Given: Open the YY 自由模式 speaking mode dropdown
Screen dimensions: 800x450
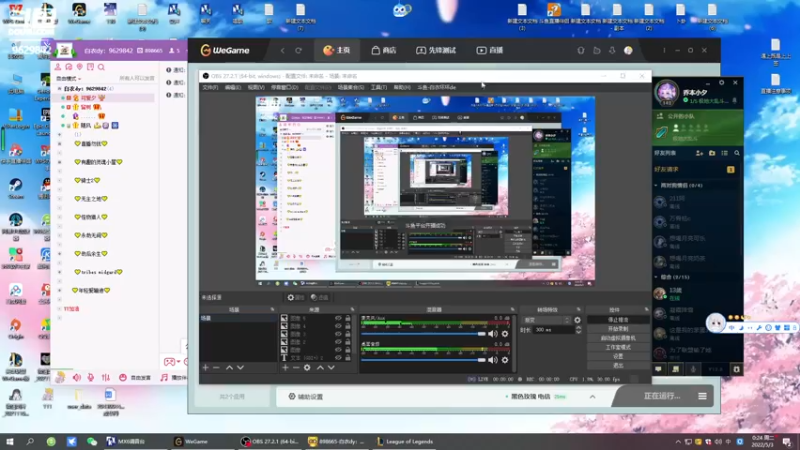Looking at the screenshot, I should (x=68, y=79).
